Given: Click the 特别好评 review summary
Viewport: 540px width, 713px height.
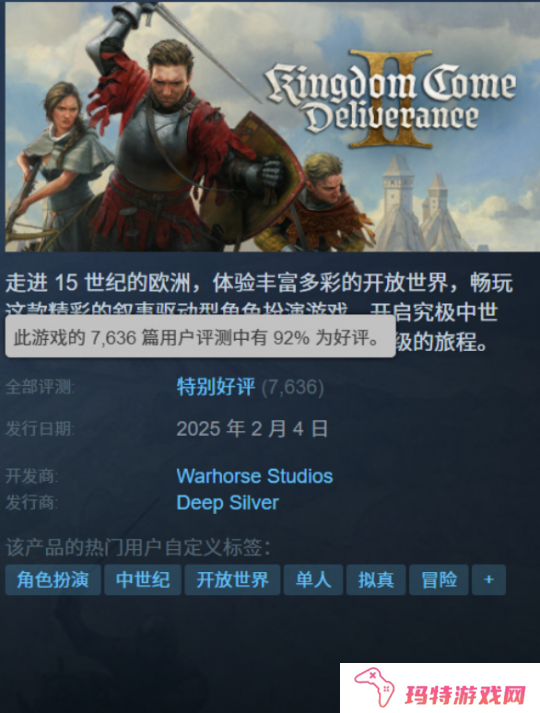Looking at the screenshot, I should tap(216, 387).
